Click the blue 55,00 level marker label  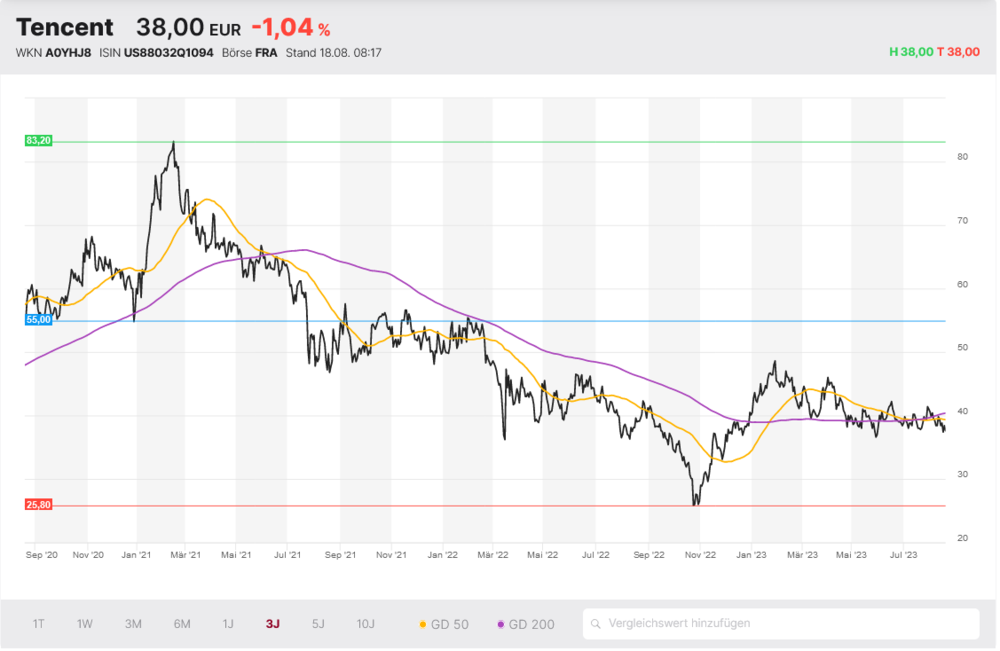pyautogui.click(x=38, y=320)
